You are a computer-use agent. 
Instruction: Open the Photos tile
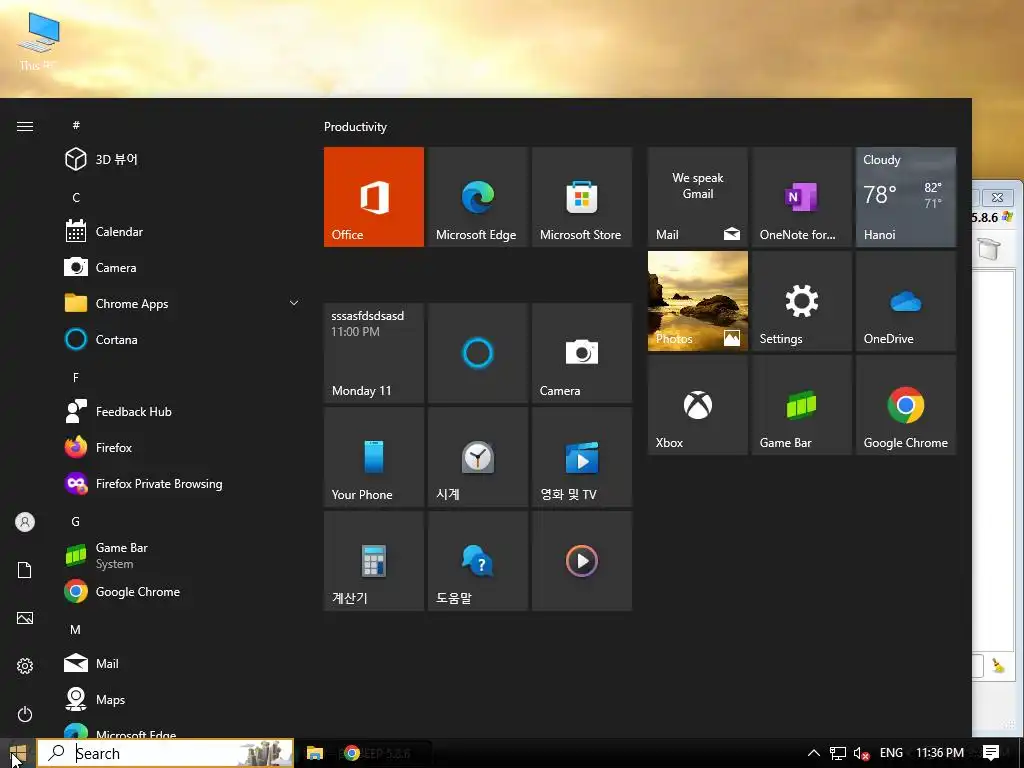[x=697, y=300]
